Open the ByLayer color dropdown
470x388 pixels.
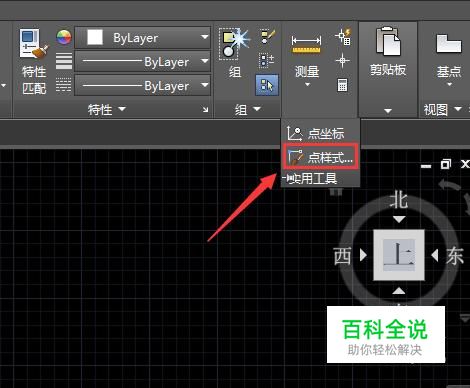tap(205, 37)
